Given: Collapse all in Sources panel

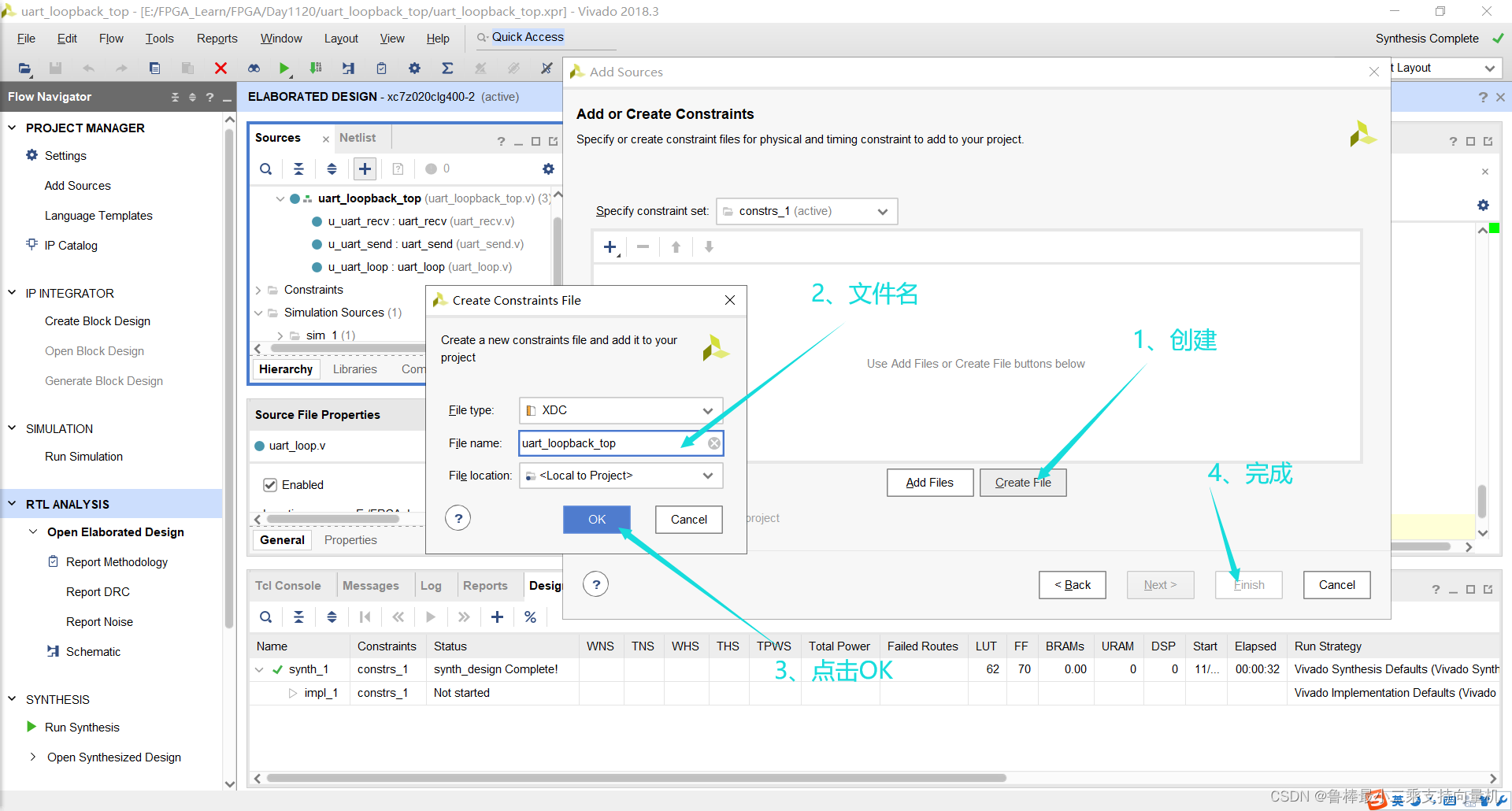Looking at the screenshot, I should pos(298,168).
